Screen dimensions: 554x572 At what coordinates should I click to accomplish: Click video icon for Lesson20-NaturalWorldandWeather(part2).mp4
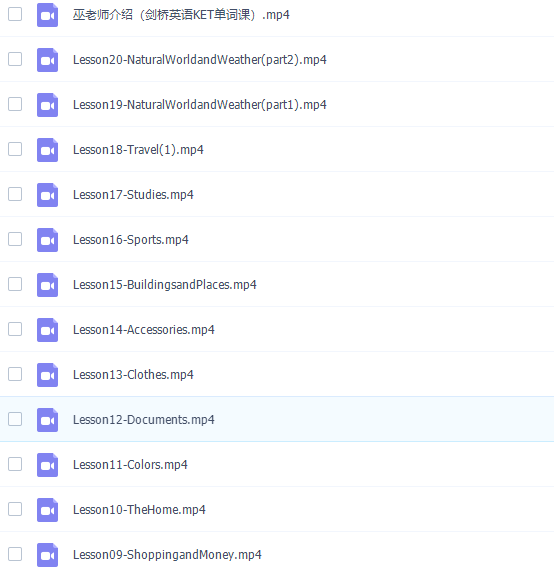click(47, 60)
